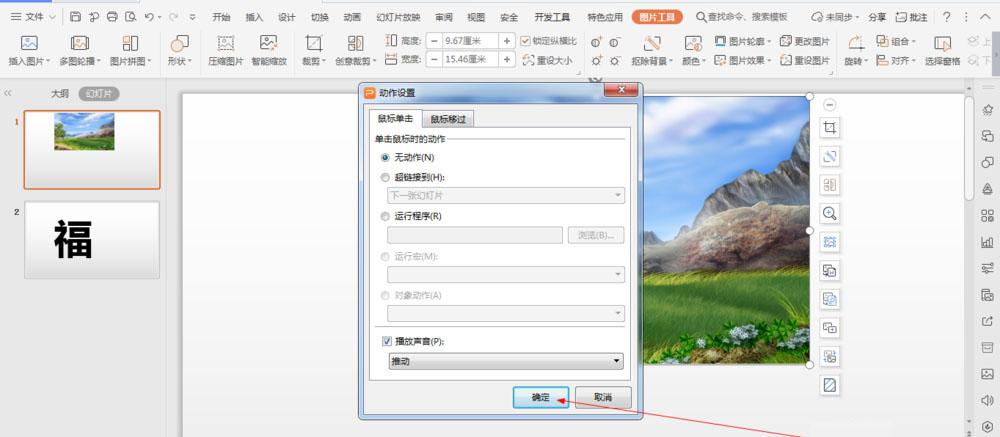
Task: Click the 压缩图片 compress picture icon
Action: point(226,43)
